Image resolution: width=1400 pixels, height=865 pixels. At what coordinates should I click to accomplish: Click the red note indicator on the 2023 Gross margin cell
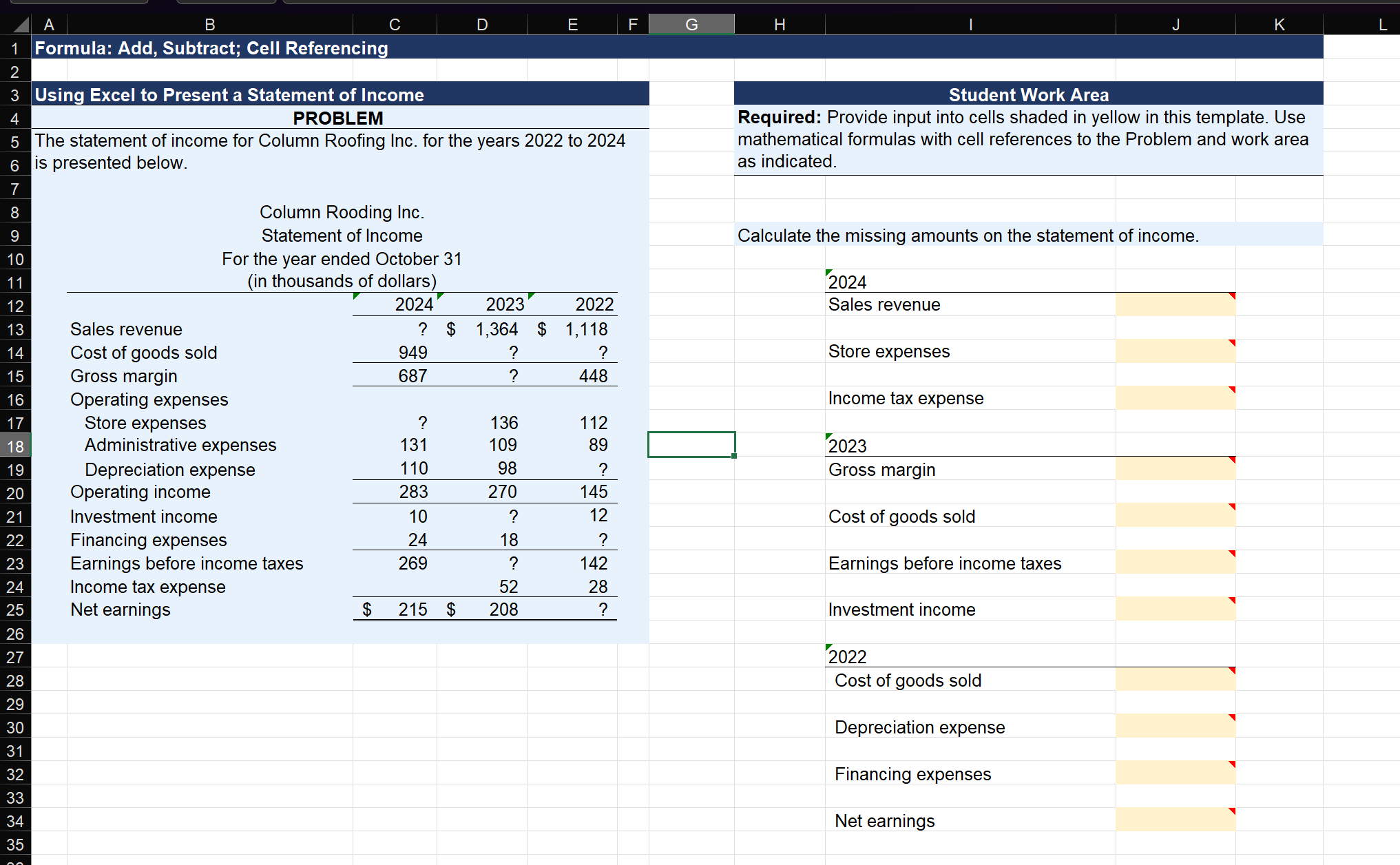pos(1231,459)
